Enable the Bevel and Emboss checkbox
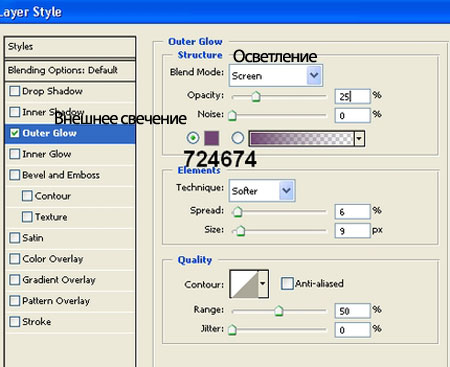 coord(15,175)
